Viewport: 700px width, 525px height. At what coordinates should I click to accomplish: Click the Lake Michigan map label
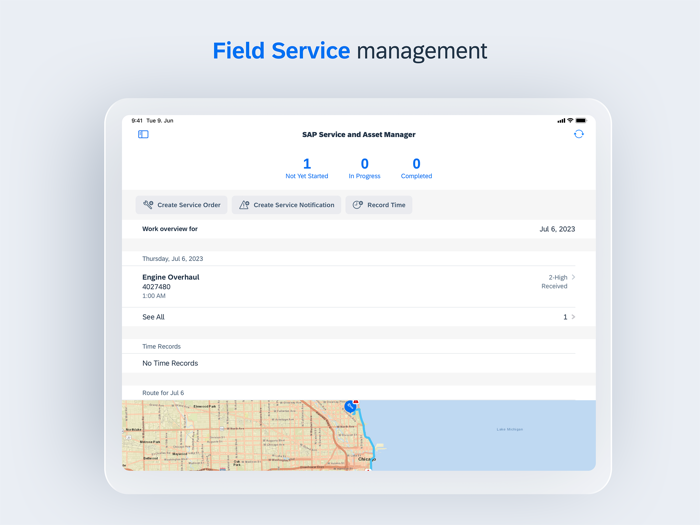point(509,429)
